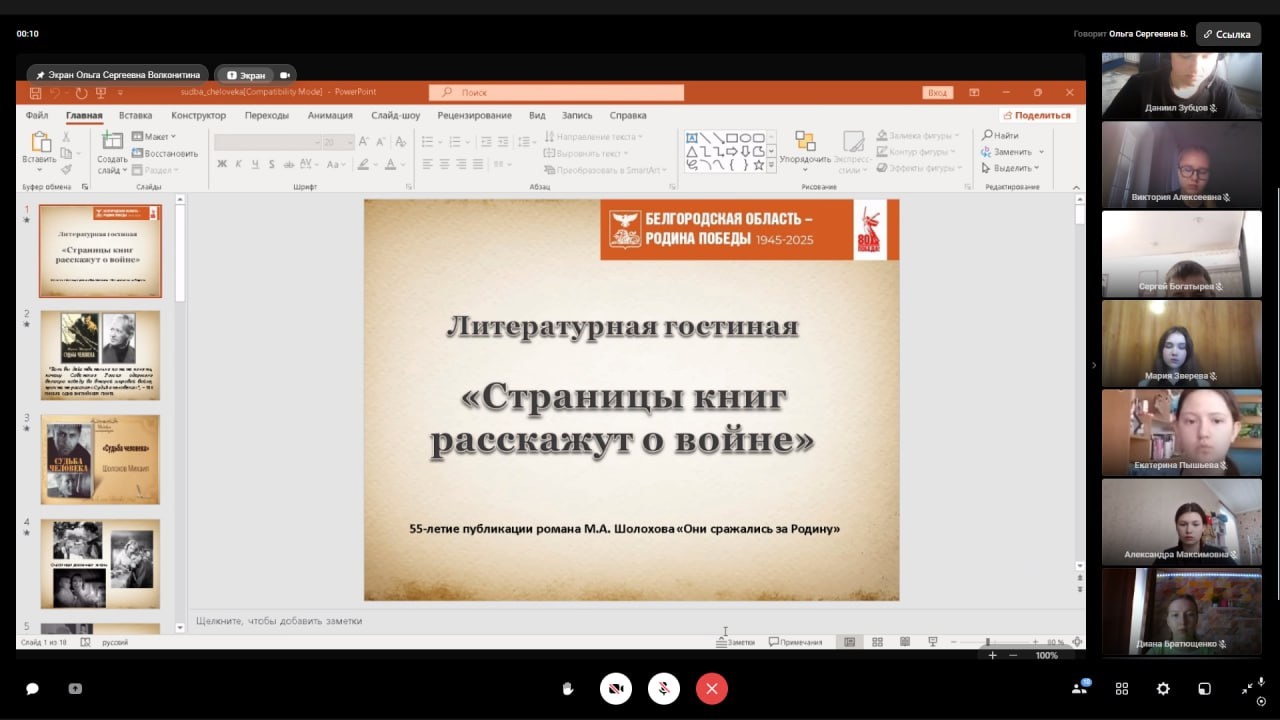Click the Redo icon in quick access toolbar
Image resolution: width=1280 pixels, height=720 pixels.
(80, 93)
